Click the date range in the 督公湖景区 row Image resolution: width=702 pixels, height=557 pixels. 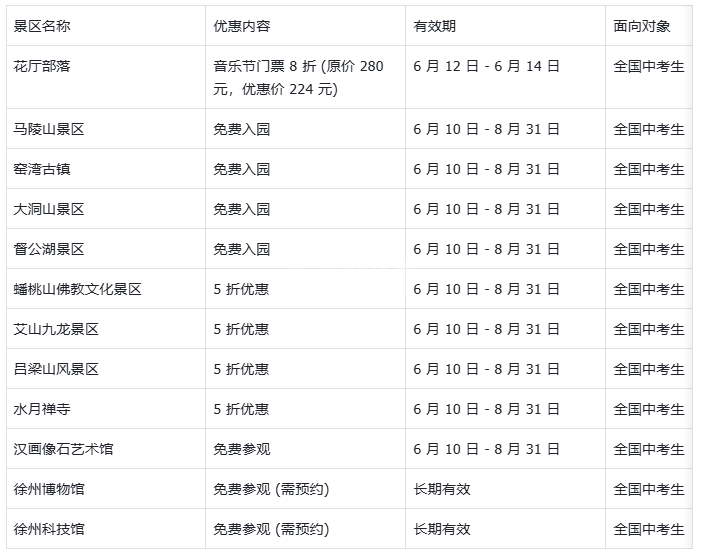point(486,249)
